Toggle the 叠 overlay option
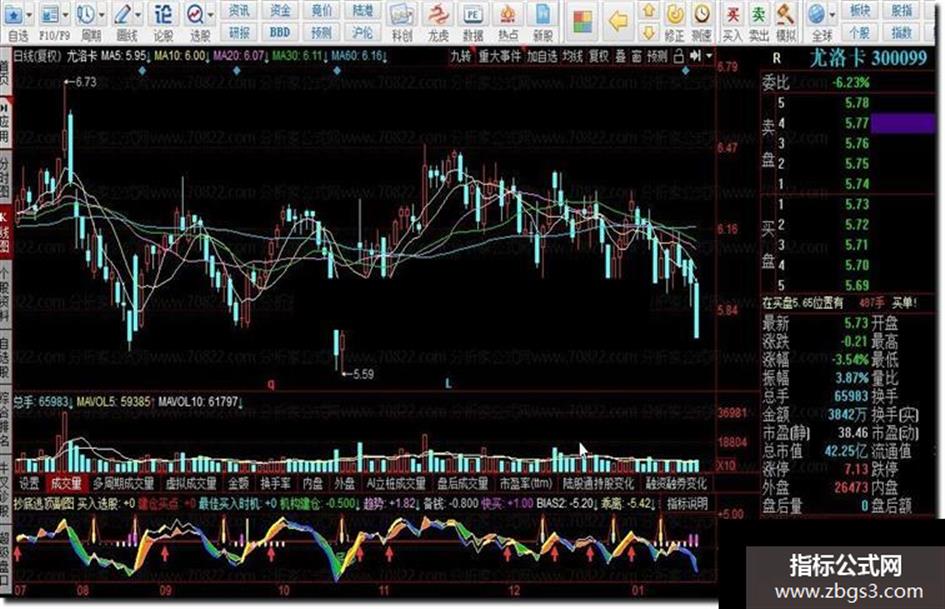This screenshot has height=609, width=945. [x=621, y=57]
